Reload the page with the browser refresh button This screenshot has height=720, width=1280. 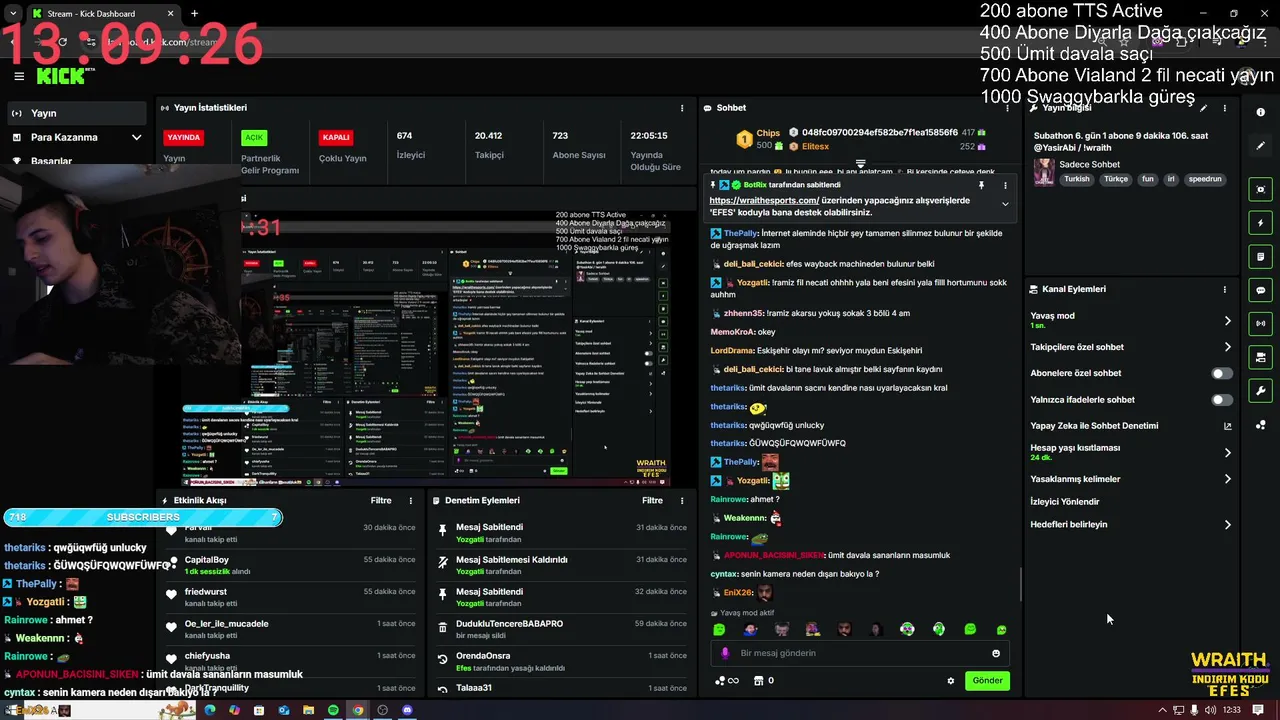[x=62, y=42]
